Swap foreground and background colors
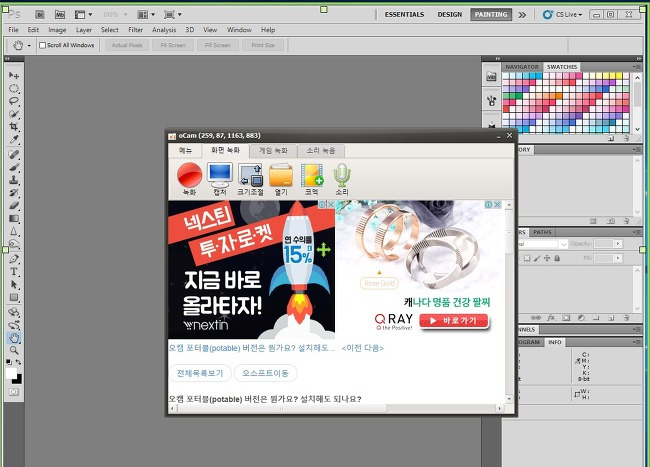The height and width of the screenshot is (467, 650). [18, 362]
